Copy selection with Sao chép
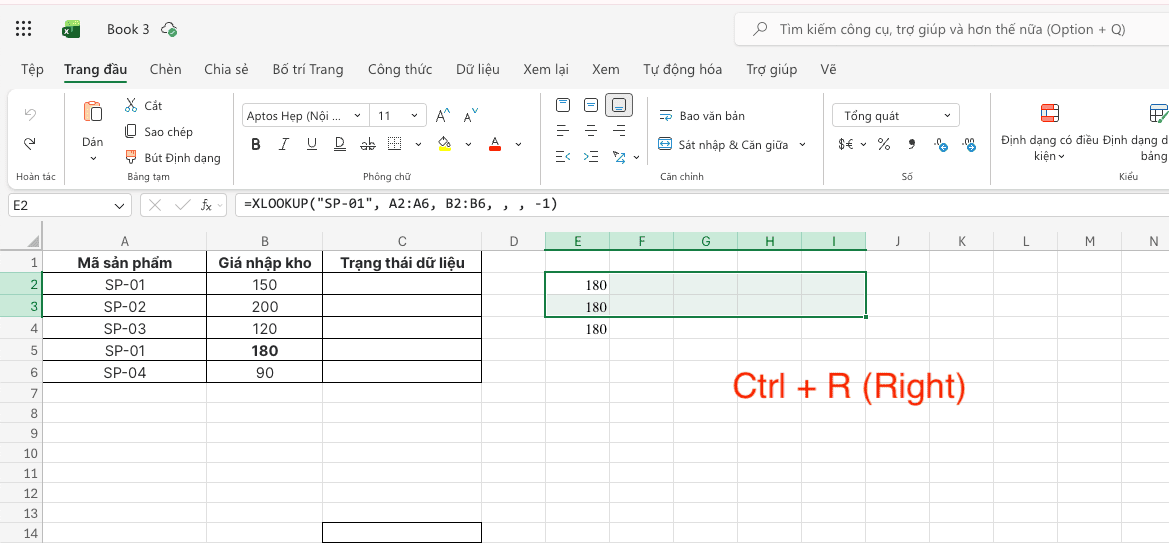The height and width of the screenshot is (543, 1169). (x=158, y=132)
